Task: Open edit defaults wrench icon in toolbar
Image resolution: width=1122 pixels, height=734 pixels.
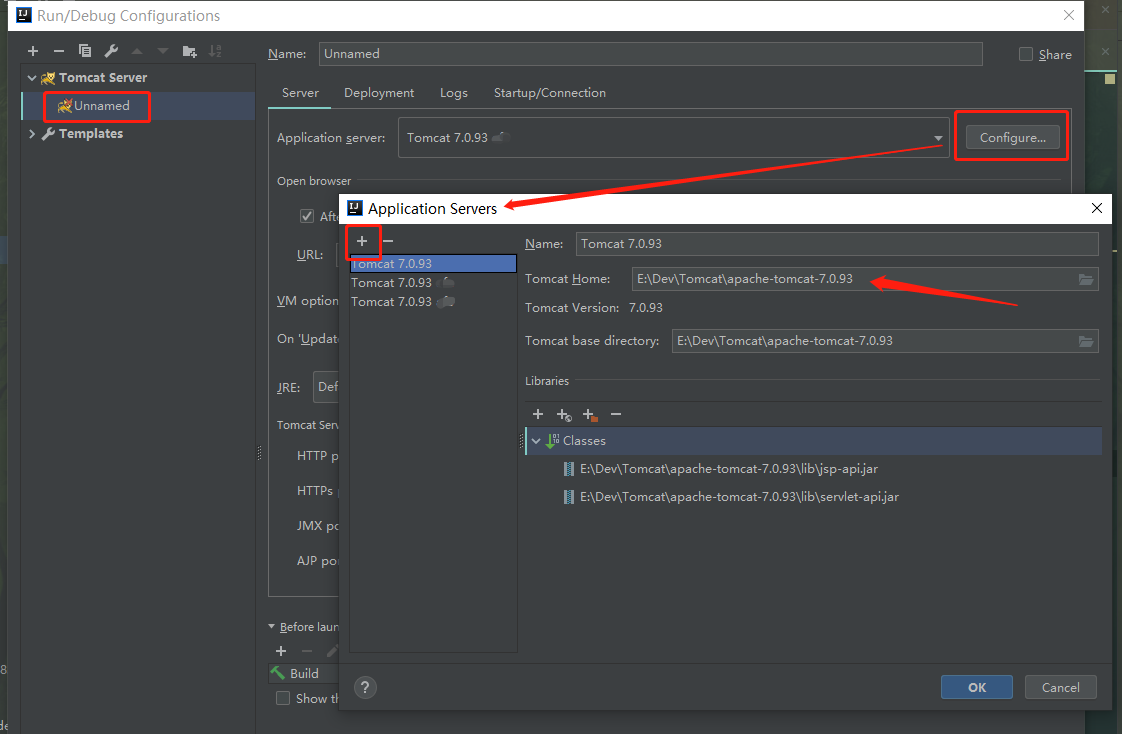Action: click(x=111, y=51)
